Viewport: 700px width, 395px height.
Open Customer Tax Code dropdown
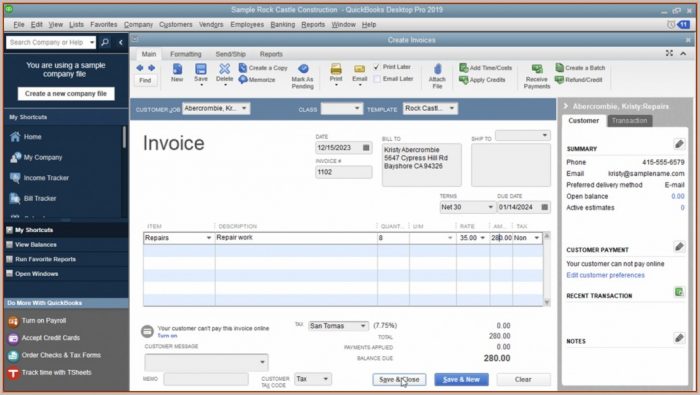pos(325,379)
